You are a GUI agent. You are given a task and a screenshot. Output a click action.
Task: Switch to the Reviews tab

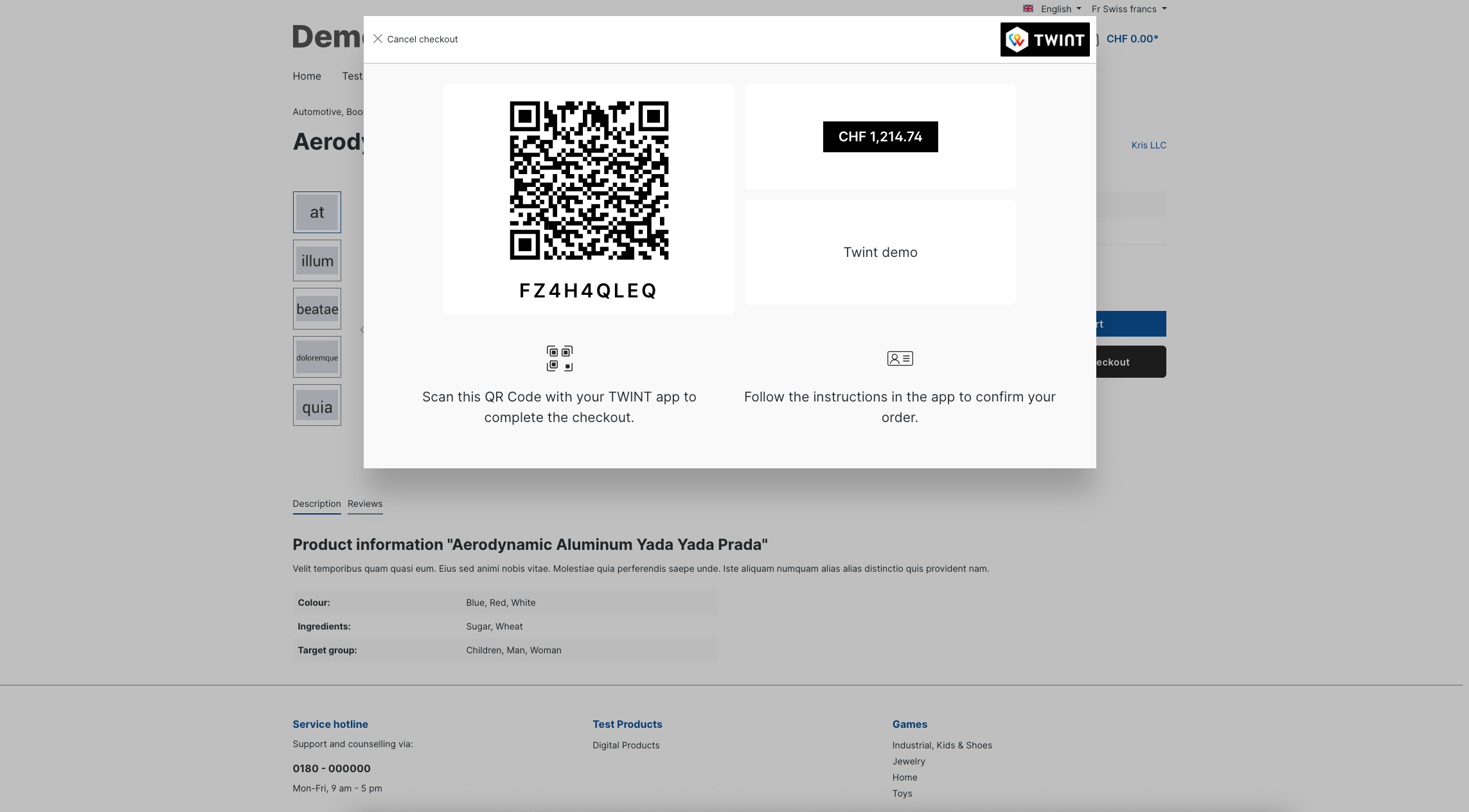point(365,504)
